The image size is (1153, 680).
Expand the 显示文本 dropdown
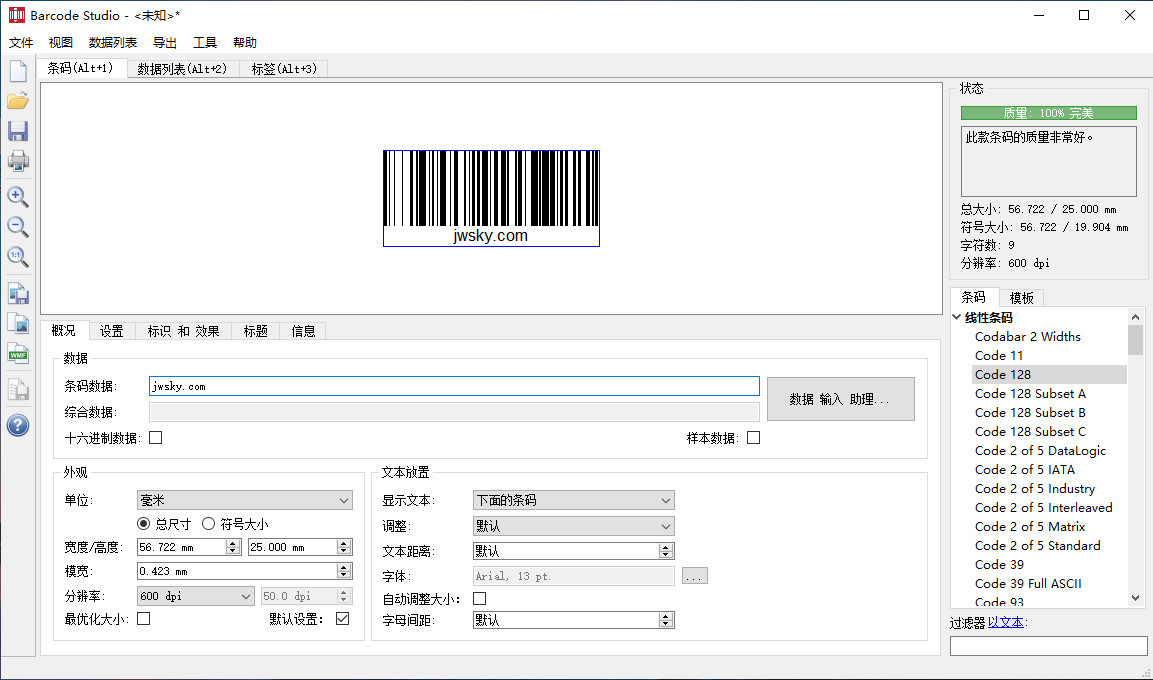[x=573, y=500]
